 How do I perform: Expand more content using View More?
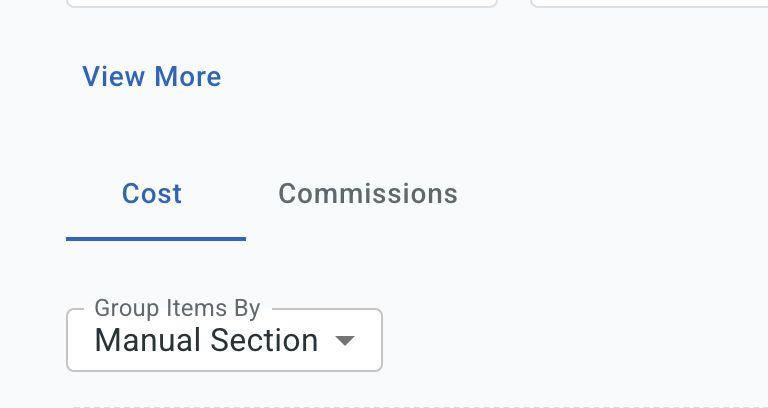click(x=151, y=77)
